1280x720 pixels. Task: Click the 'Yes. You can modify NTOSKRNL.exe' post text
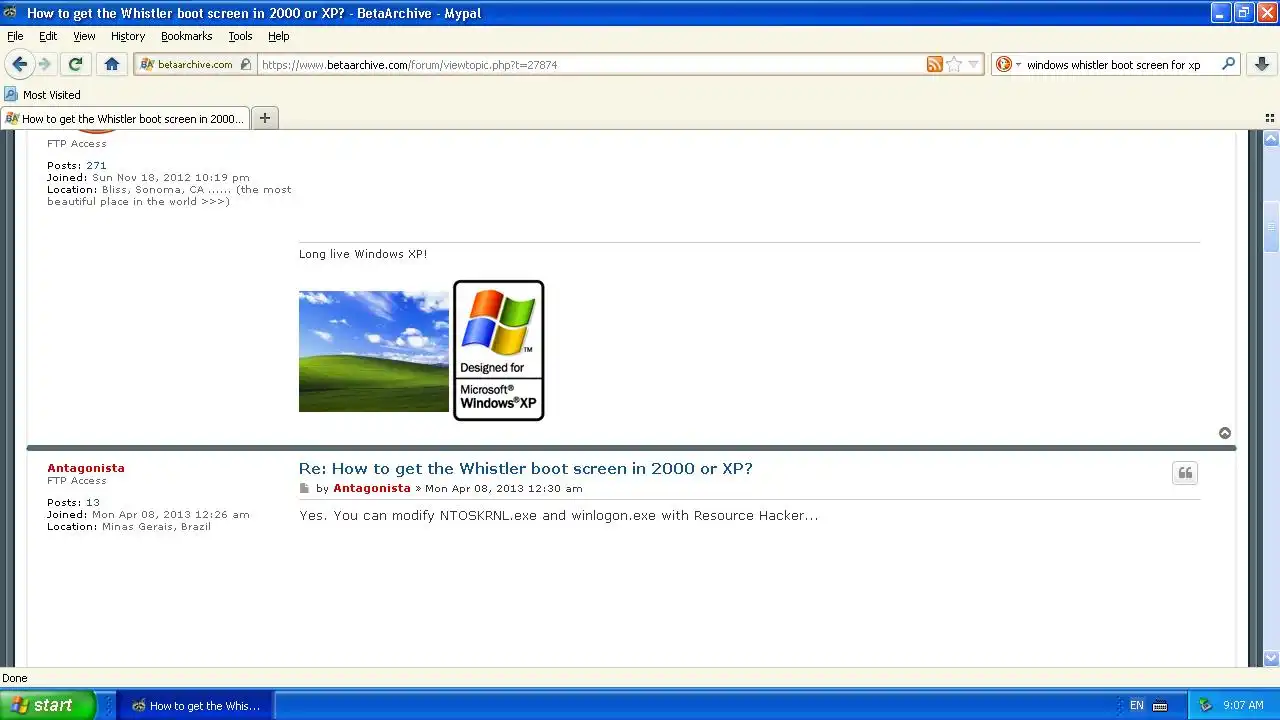[x=559, y=515]
